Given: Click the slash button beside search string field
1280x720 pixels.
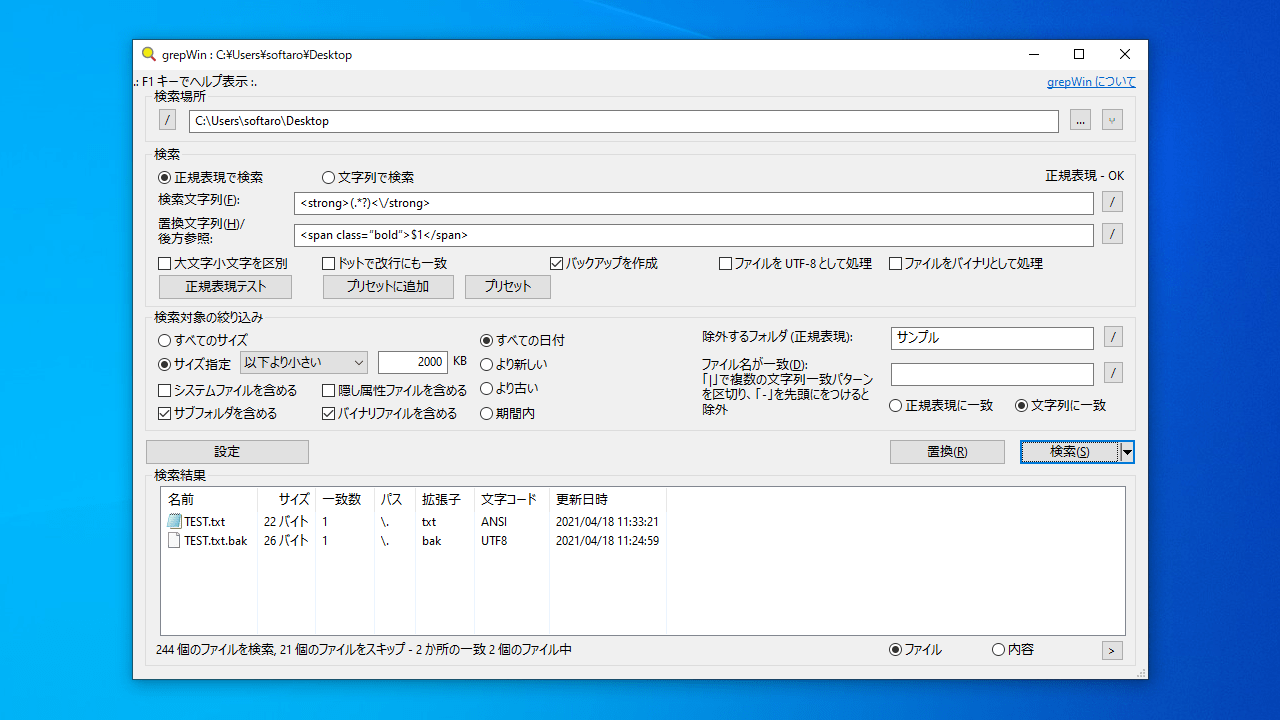Looking at the screenshot, I should [x=1112, y=203].
